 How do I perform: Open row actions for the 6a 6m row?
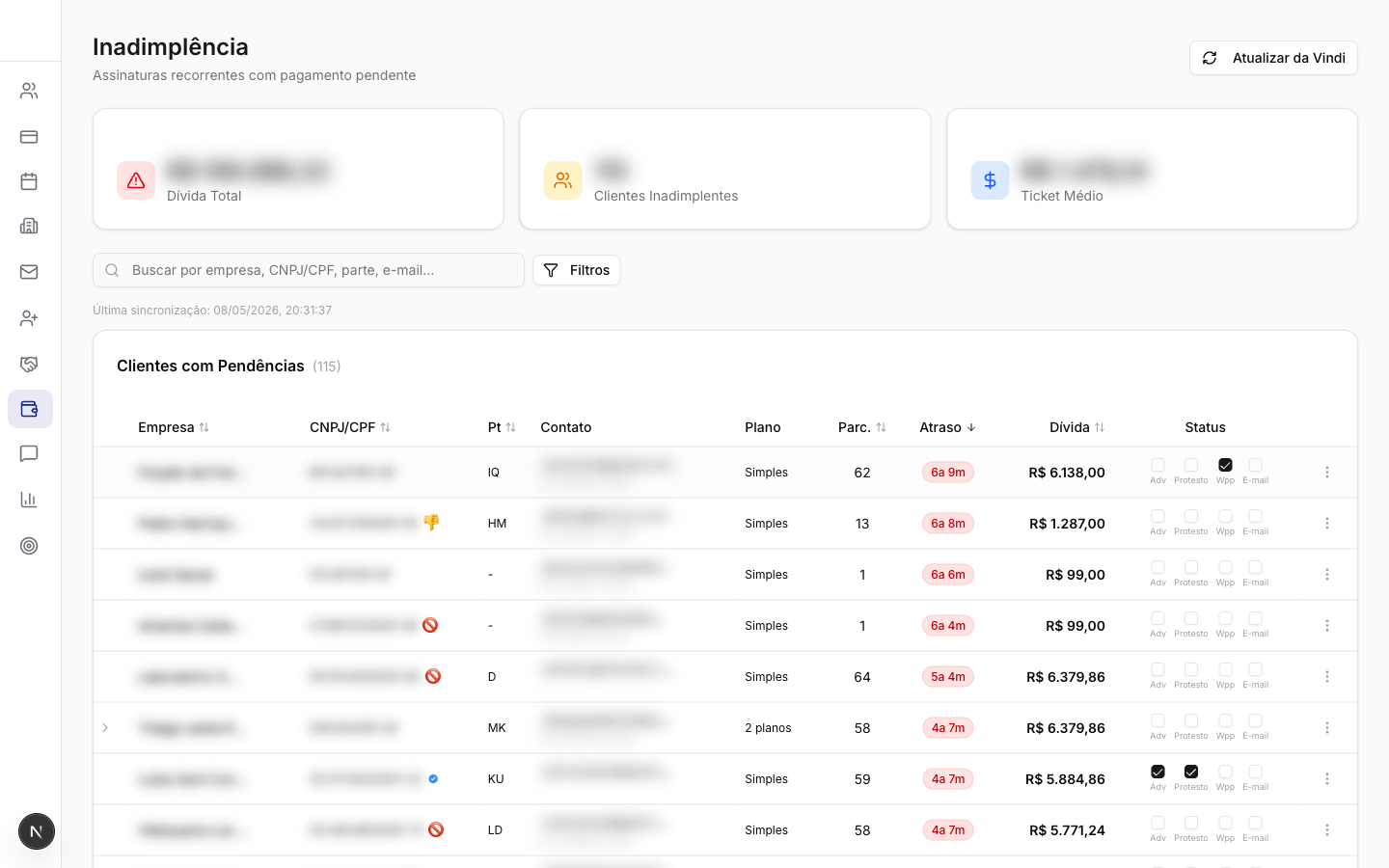pyautogui.click(x=1327, y=575)
